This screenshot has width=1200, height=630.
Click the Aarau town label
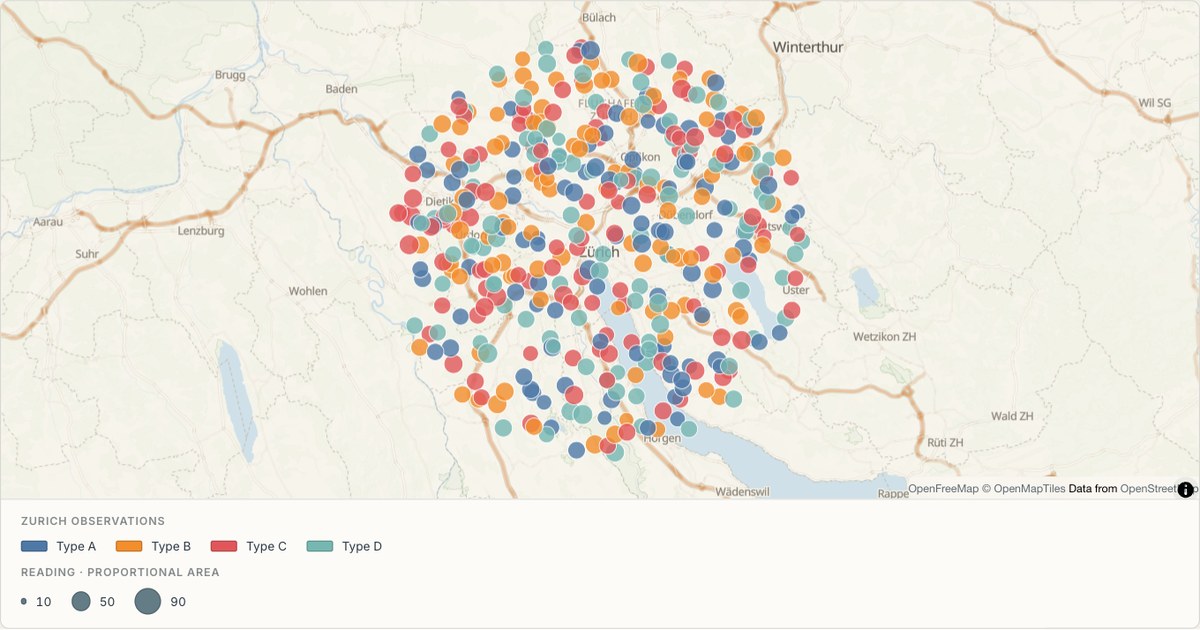tap(48, 222)
